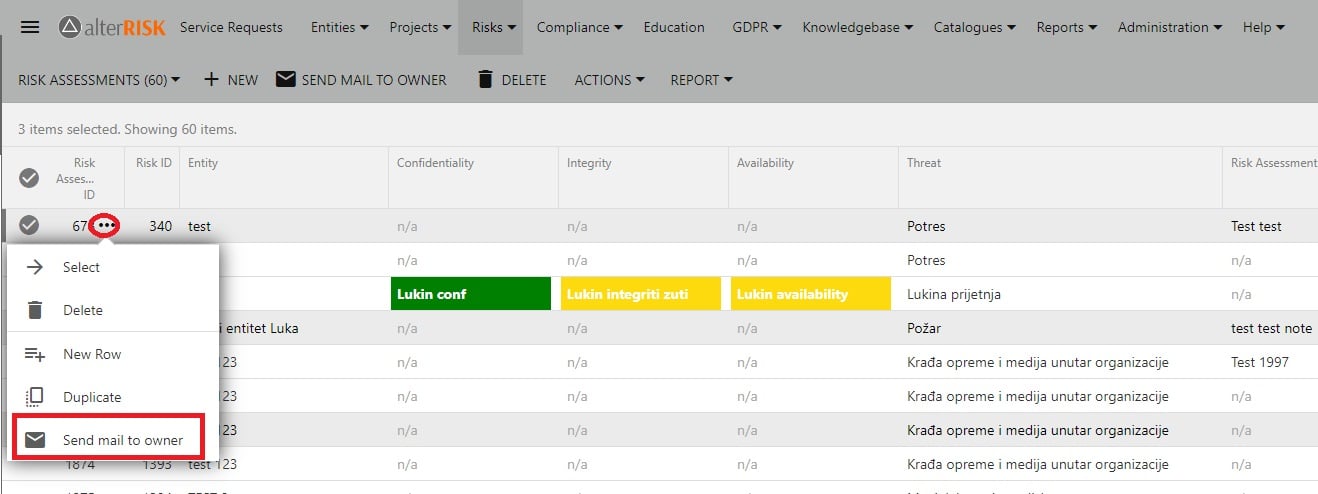The height and width of the screenshot is (494, 1318).
Task: Click the Duplicate icon in context menu
Action: [x=35, y=397]
